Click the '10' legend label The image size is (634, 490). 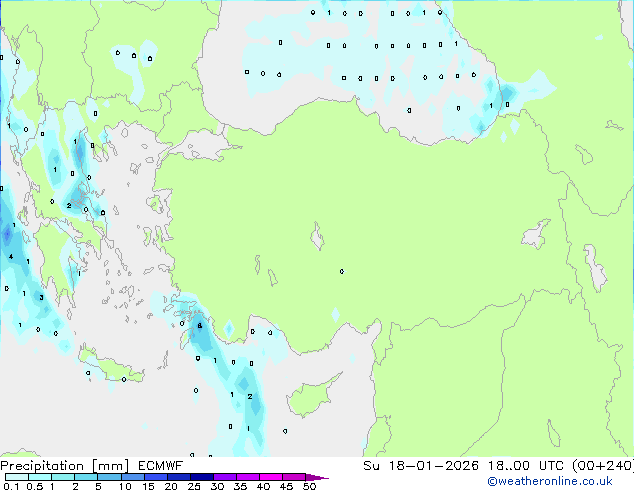125,486
